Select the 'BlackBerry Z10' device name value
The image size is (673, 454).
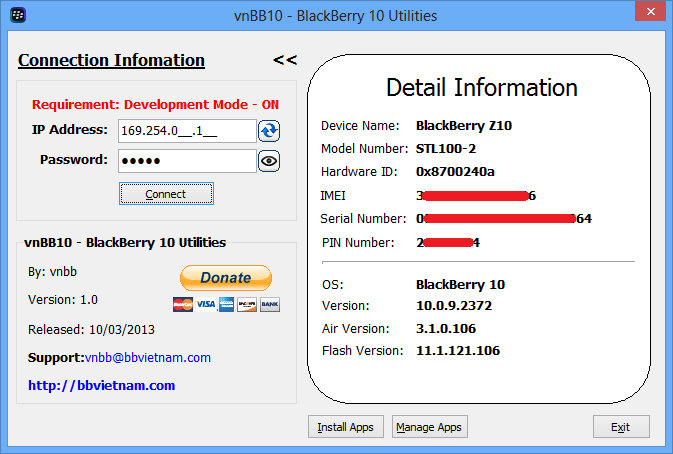pos(464,126)
